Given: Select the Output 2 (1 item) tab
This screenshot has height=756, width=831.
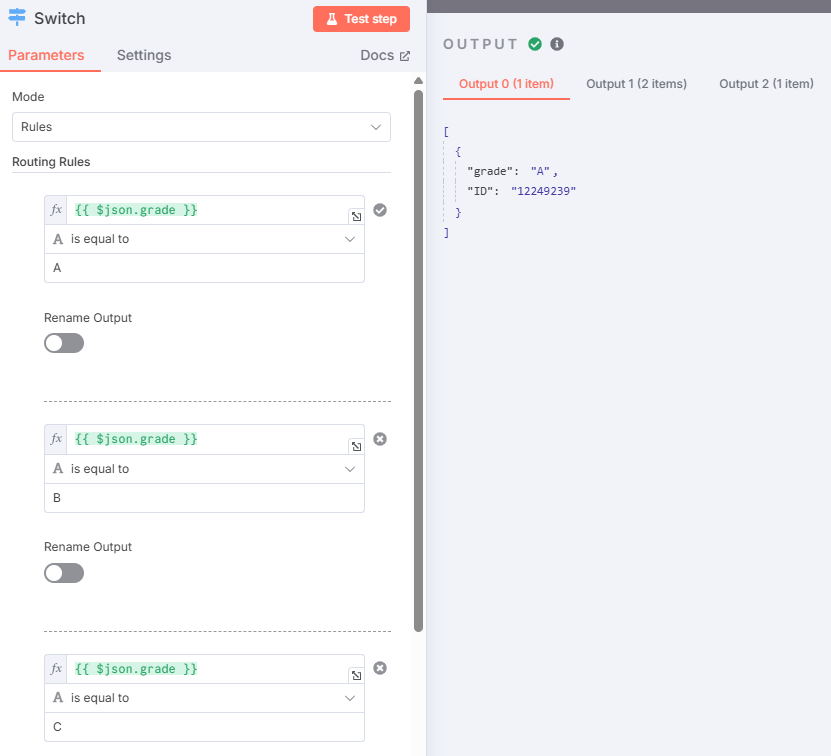Looking at the screenshot, I should 766,84.
